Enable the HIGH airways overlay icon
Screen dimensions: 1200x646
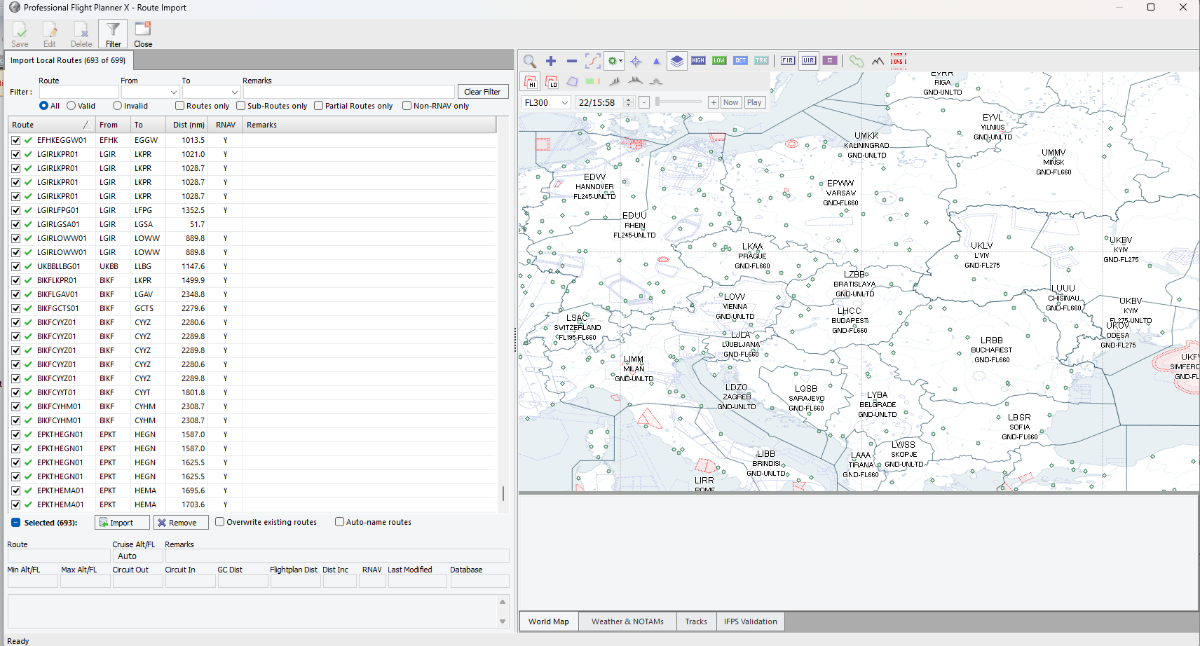(699, 61)
